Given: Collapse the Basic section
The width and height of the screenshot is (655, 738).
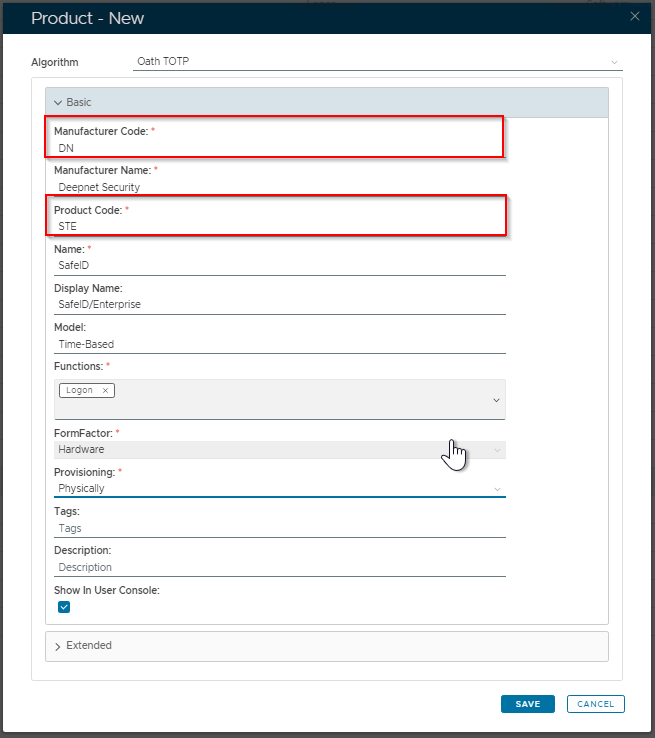Looking at the screenshot, I should [x=58, y=102].
